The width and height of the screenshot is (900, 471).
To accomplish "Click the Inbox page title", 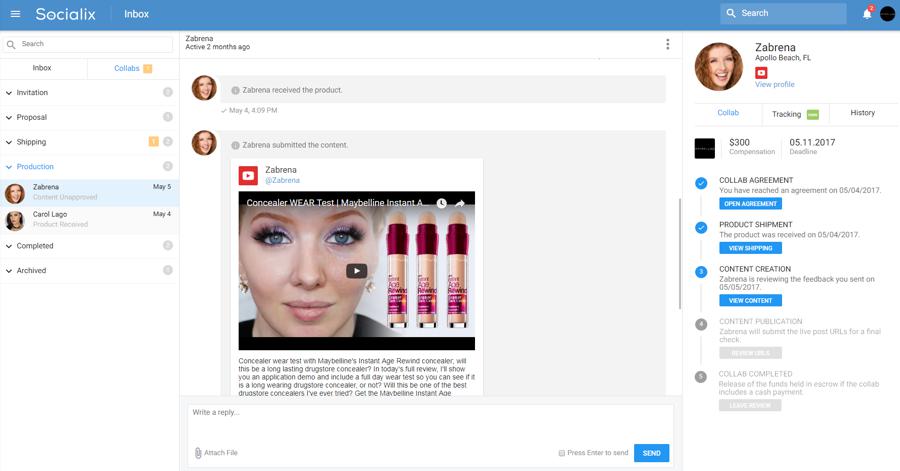I will click(137, 14).
